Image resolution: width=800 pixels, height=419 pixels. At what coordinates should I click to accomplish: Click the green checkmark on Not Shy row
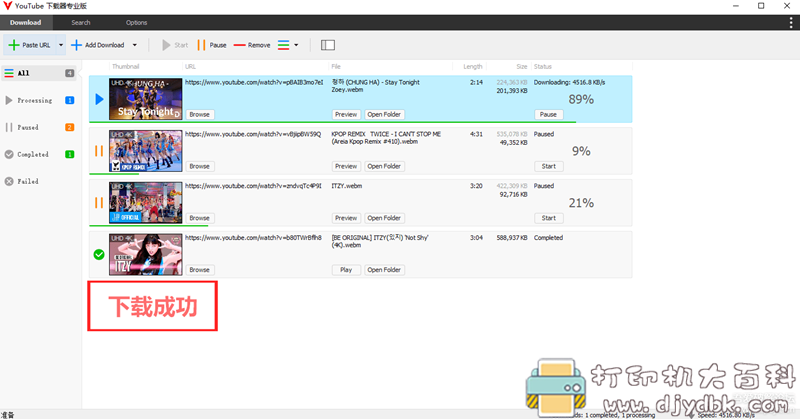99,254
